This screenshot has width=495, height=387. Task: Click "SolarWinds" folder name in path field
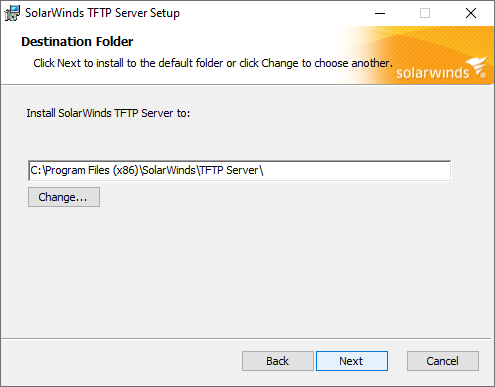[x=169, y=170]
